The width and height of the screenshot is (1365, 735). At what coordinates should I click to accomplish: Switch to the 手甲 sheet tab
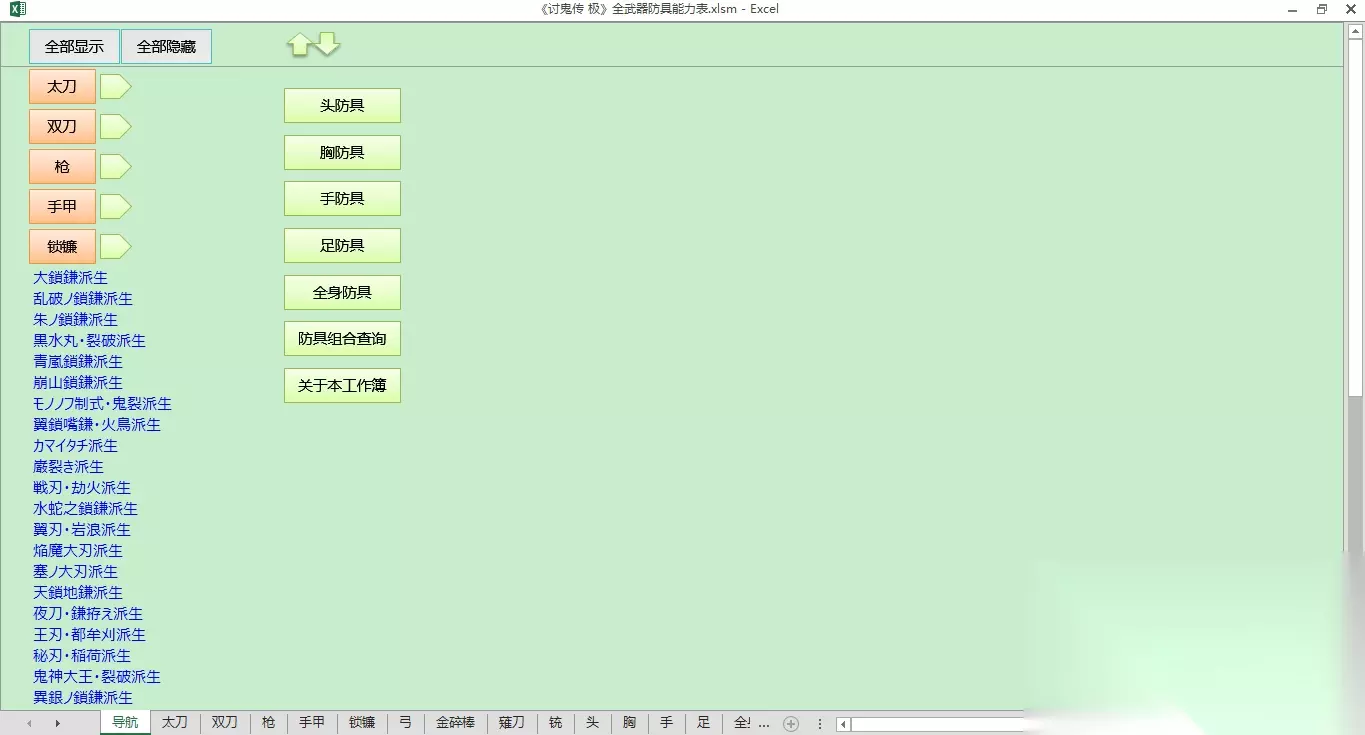[312, 723]
